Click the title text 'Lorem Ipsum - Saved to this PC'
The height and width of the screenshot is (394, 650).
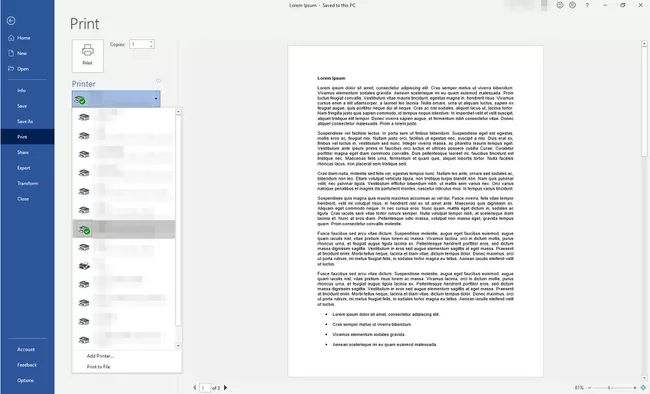[322, 5]
